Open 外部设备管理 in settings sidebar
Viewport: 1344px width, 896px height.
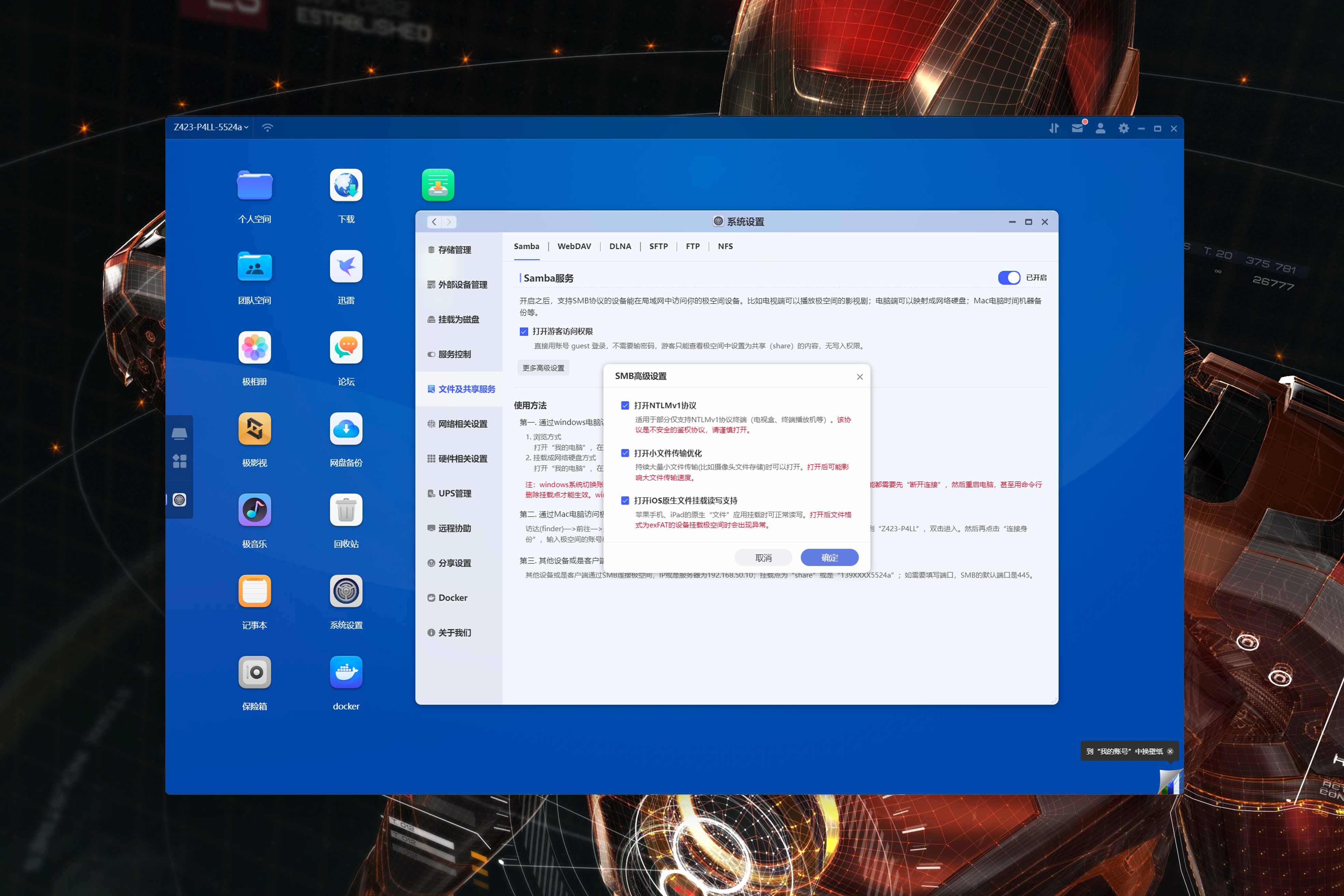point(459,284)
